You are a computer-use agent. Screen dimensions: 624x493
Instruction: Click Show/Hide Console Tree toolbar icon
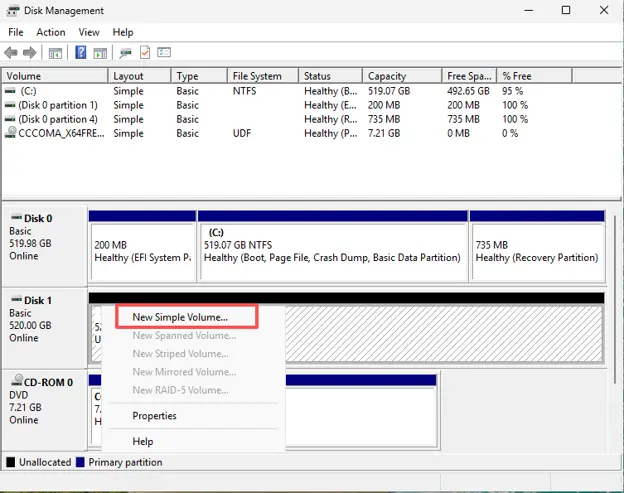click(x=55, y=53)
